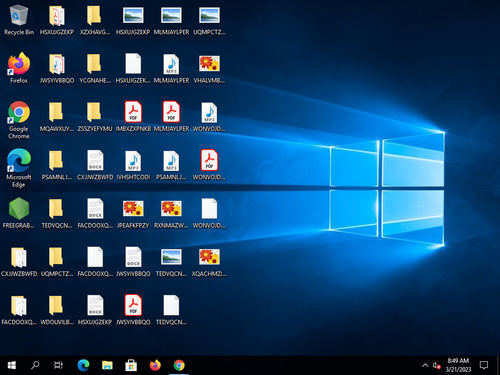Select the Recycle Bin desktop icon

pos(19,20)
